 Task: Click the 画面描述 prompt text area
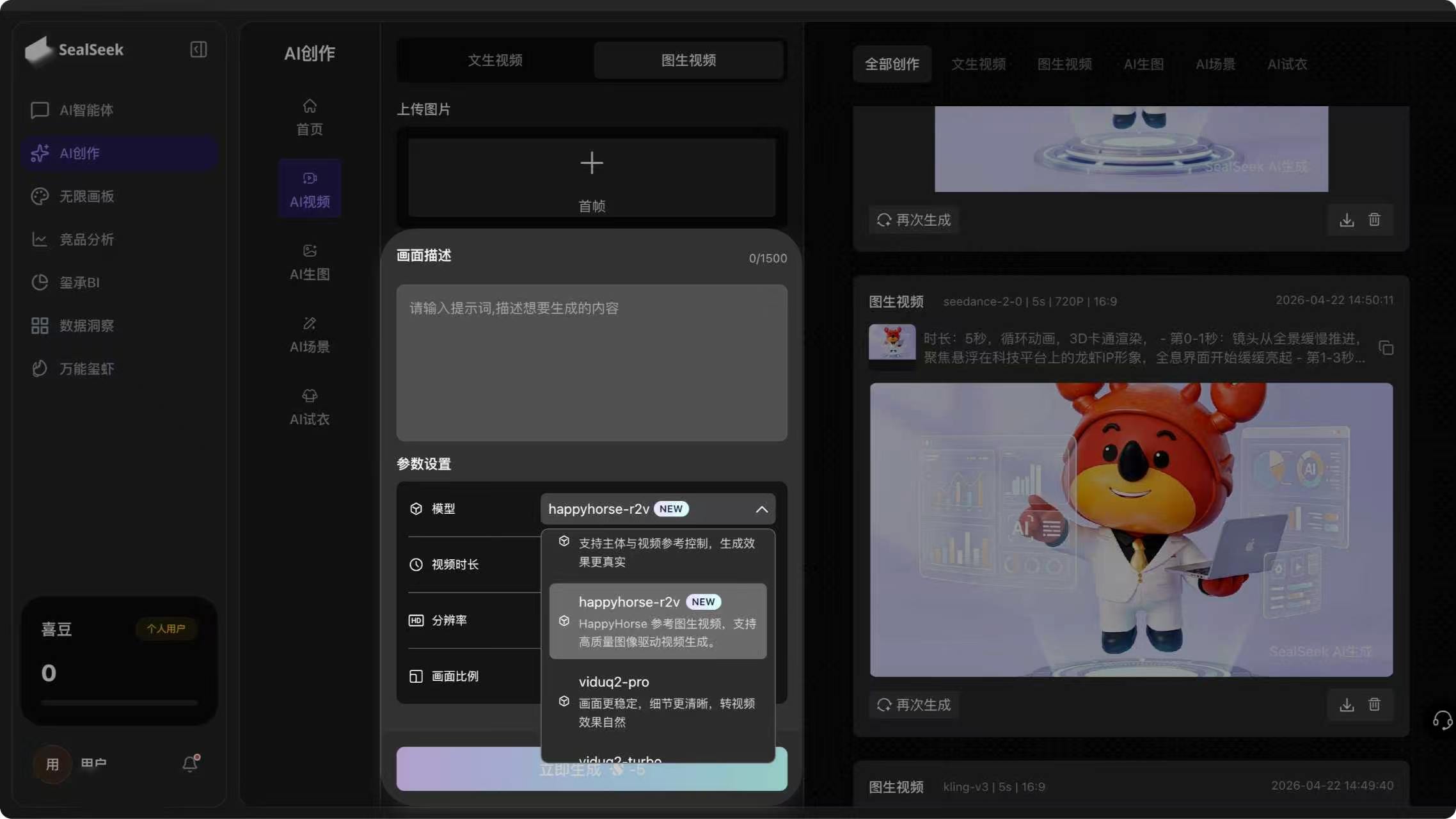[591, 362]
